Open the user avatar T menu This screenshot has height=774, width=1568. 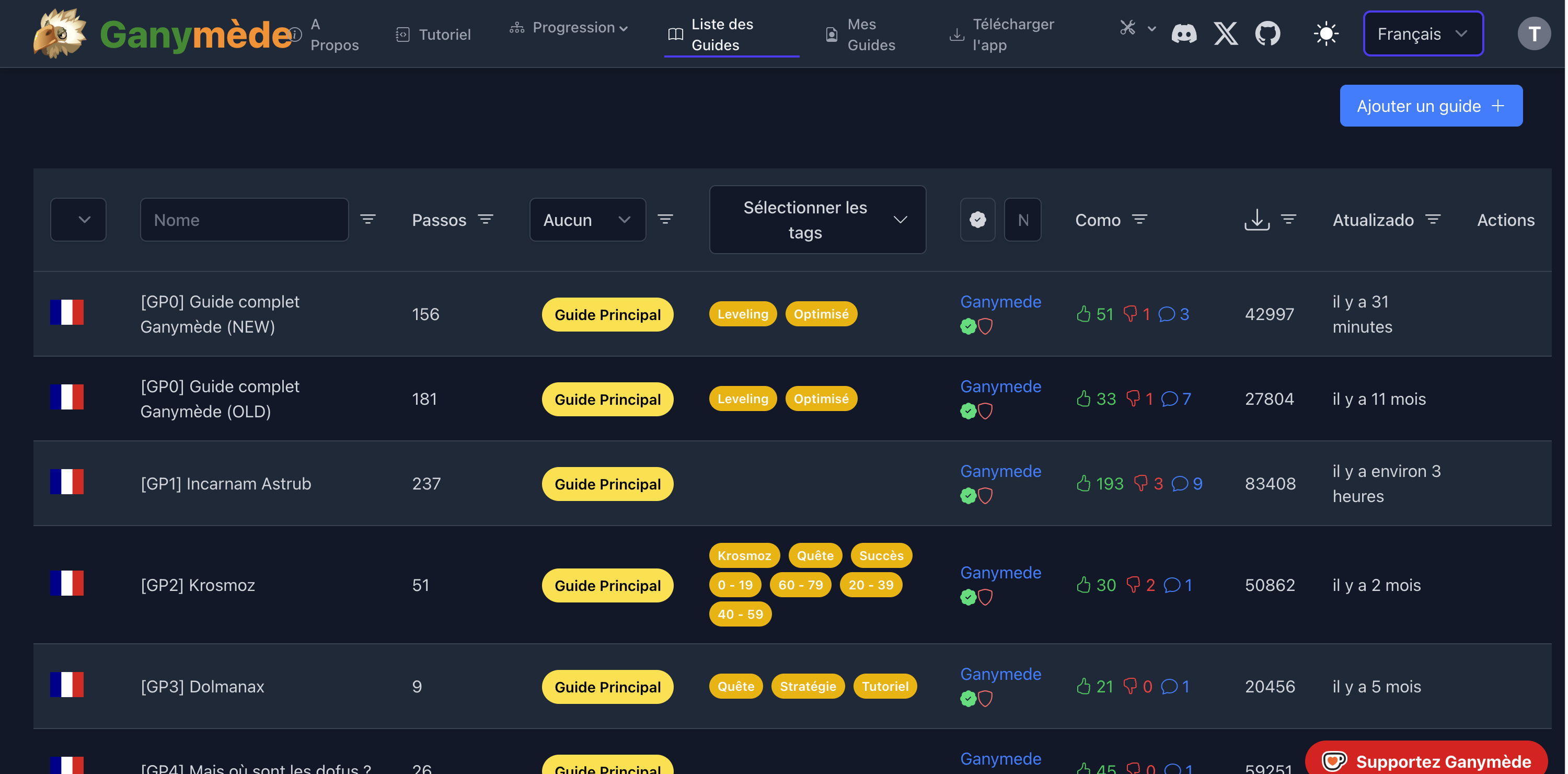pos(1534,33)
